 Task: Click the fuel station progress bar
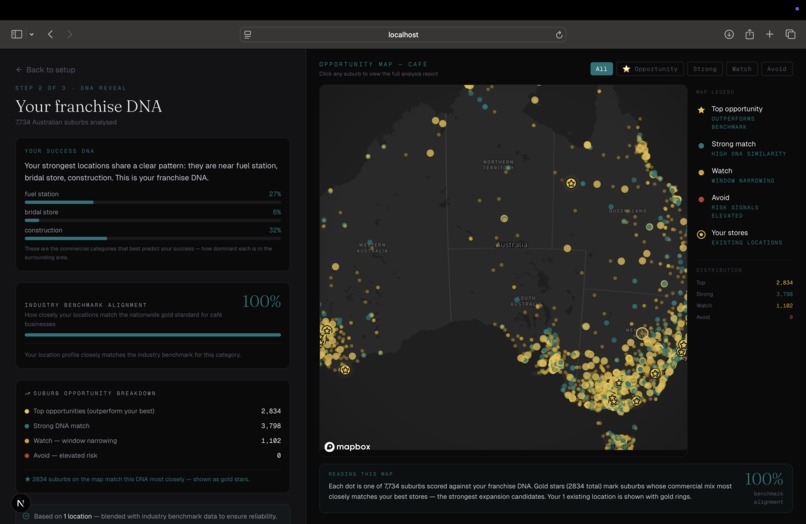153,202
